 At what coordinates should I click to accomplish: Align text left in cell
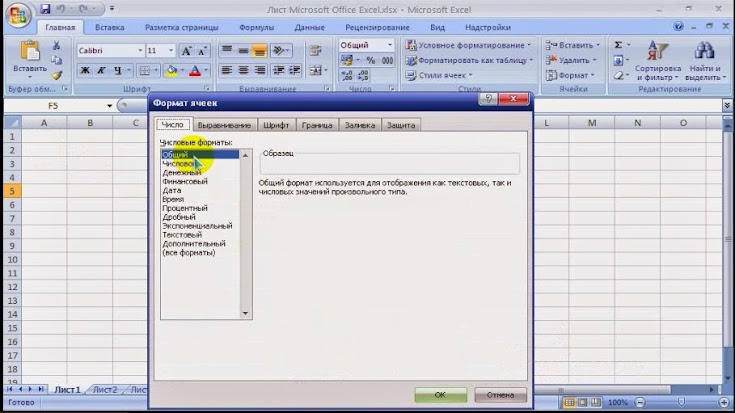point(227,70)
